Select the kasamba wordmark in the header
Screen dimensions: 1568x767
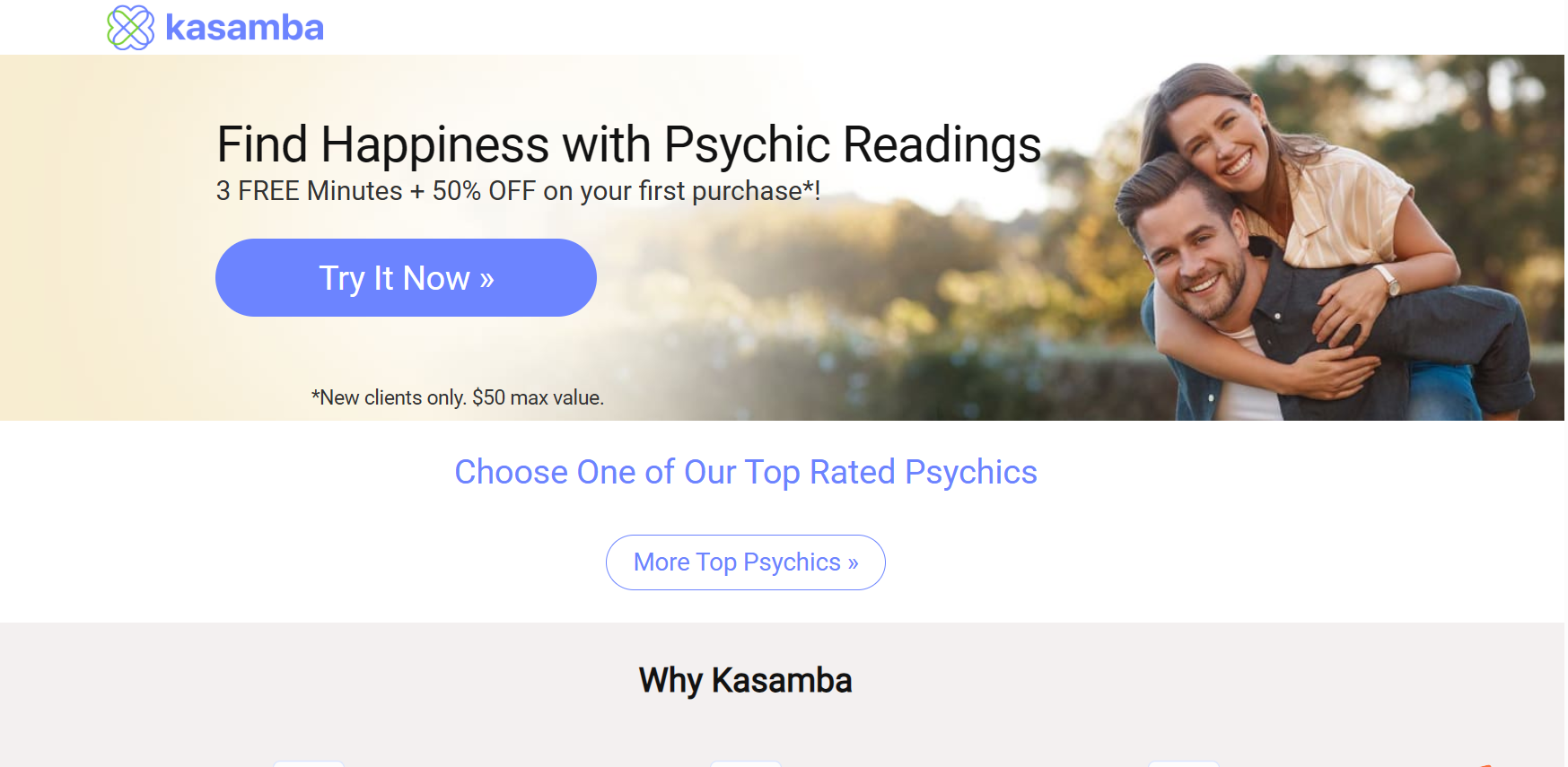tap(244, 27)
